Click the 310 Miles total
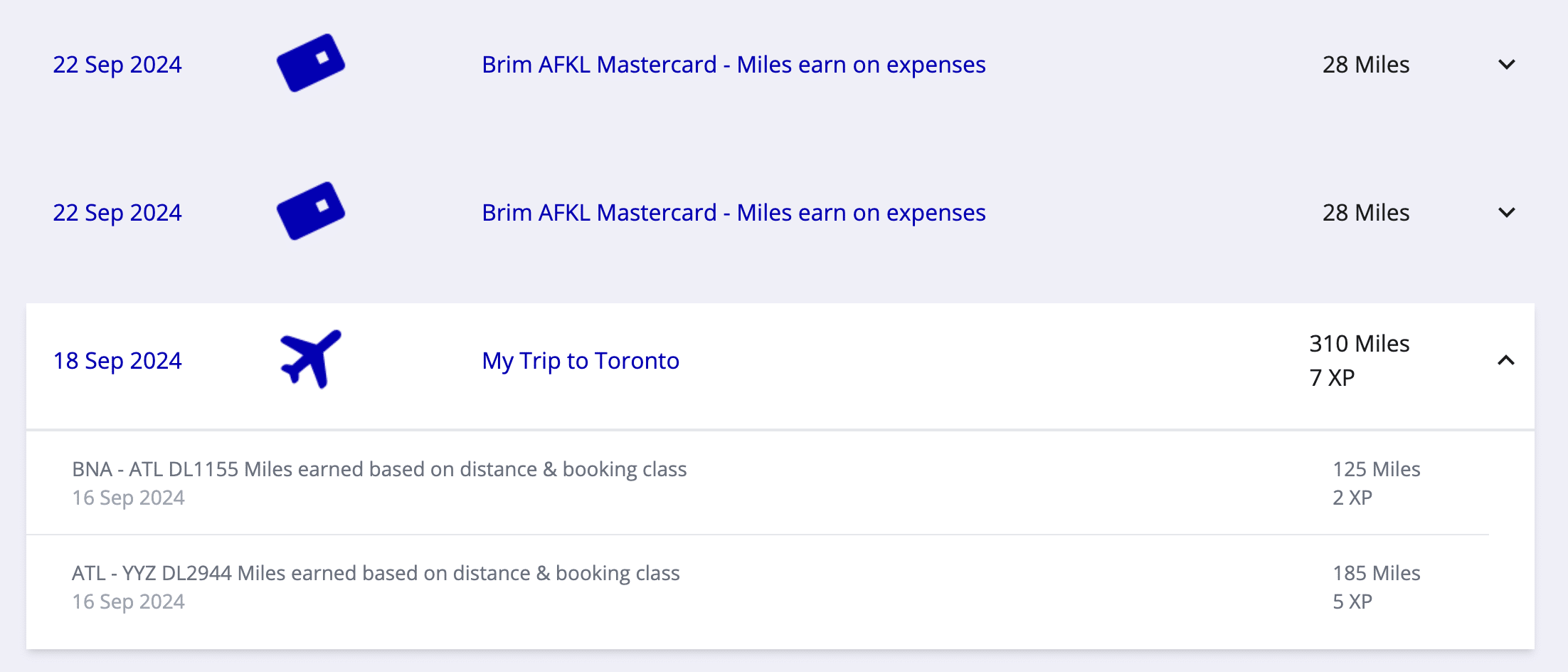This screenshot has height=672, width=1568. tap(1359, 344)
